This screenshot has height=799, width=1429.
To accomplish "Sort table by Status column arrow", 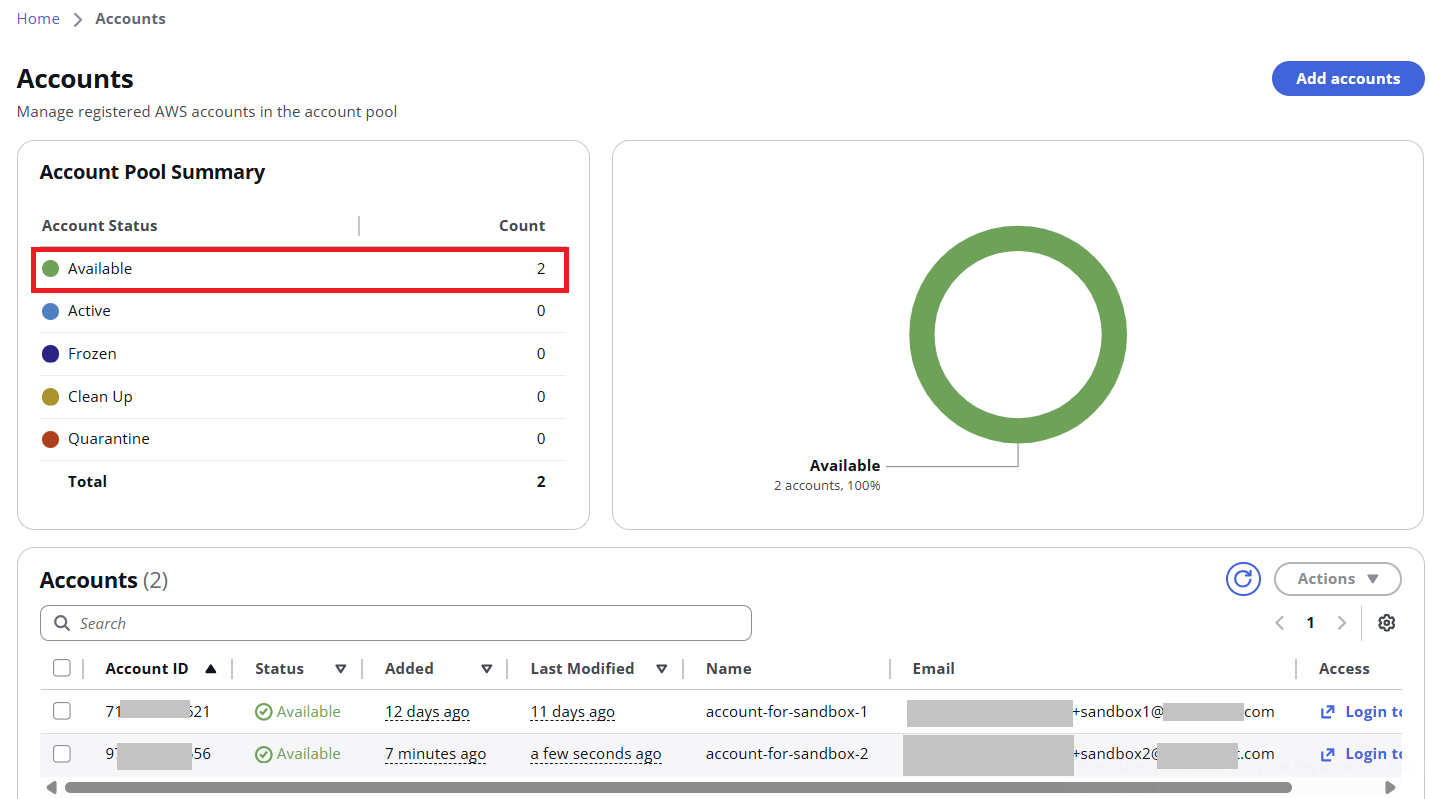I will point(340,669).
